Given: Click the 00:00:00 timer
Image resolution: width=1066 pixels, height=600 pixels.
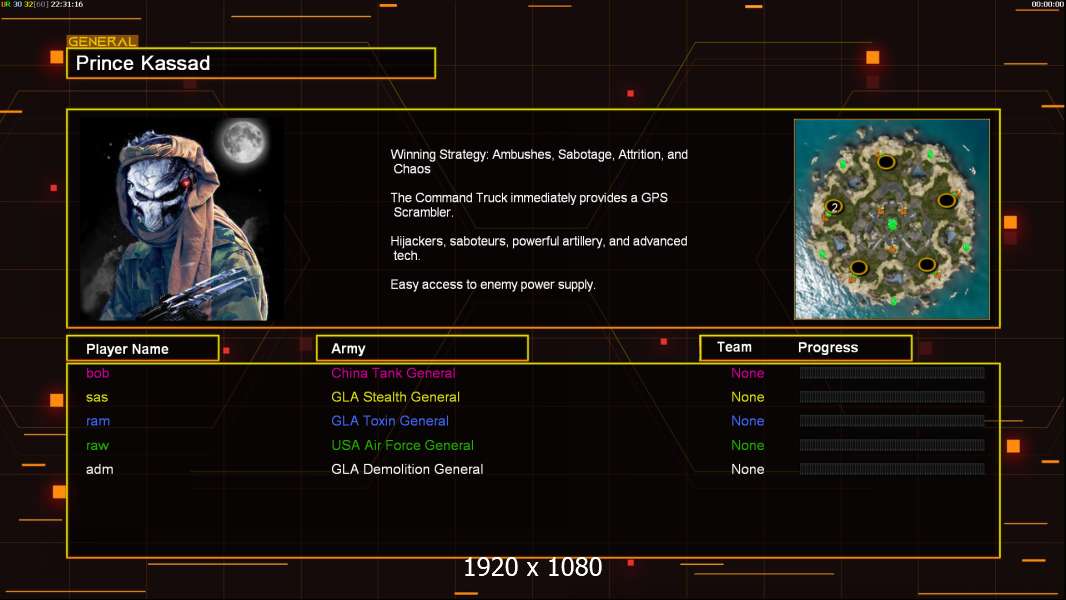Looking at the screenshot, I should pos(1047,4).
